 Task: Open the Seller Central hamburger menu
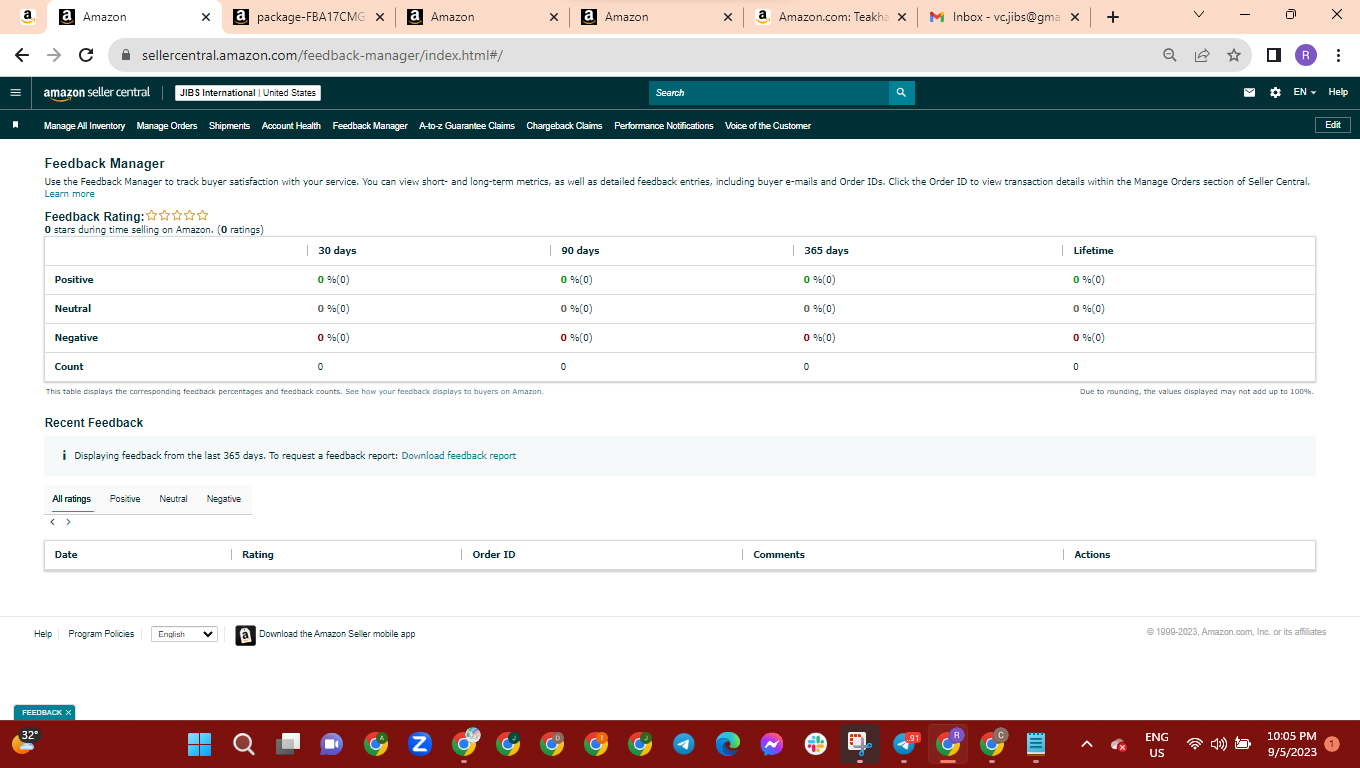point(15,93)
